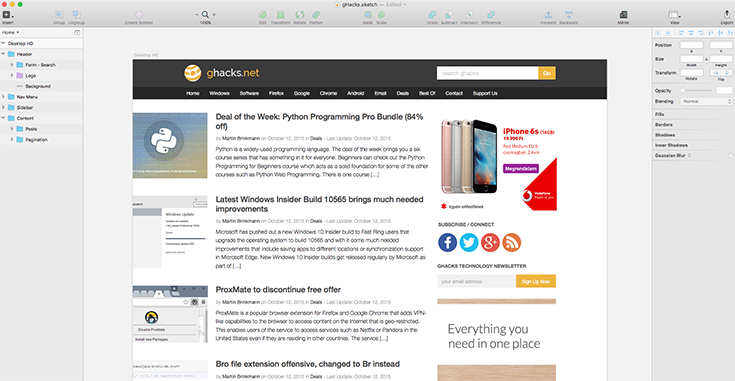Click the Flatten icon
Screen dimensions: 735x381
[x=316, y=15]
